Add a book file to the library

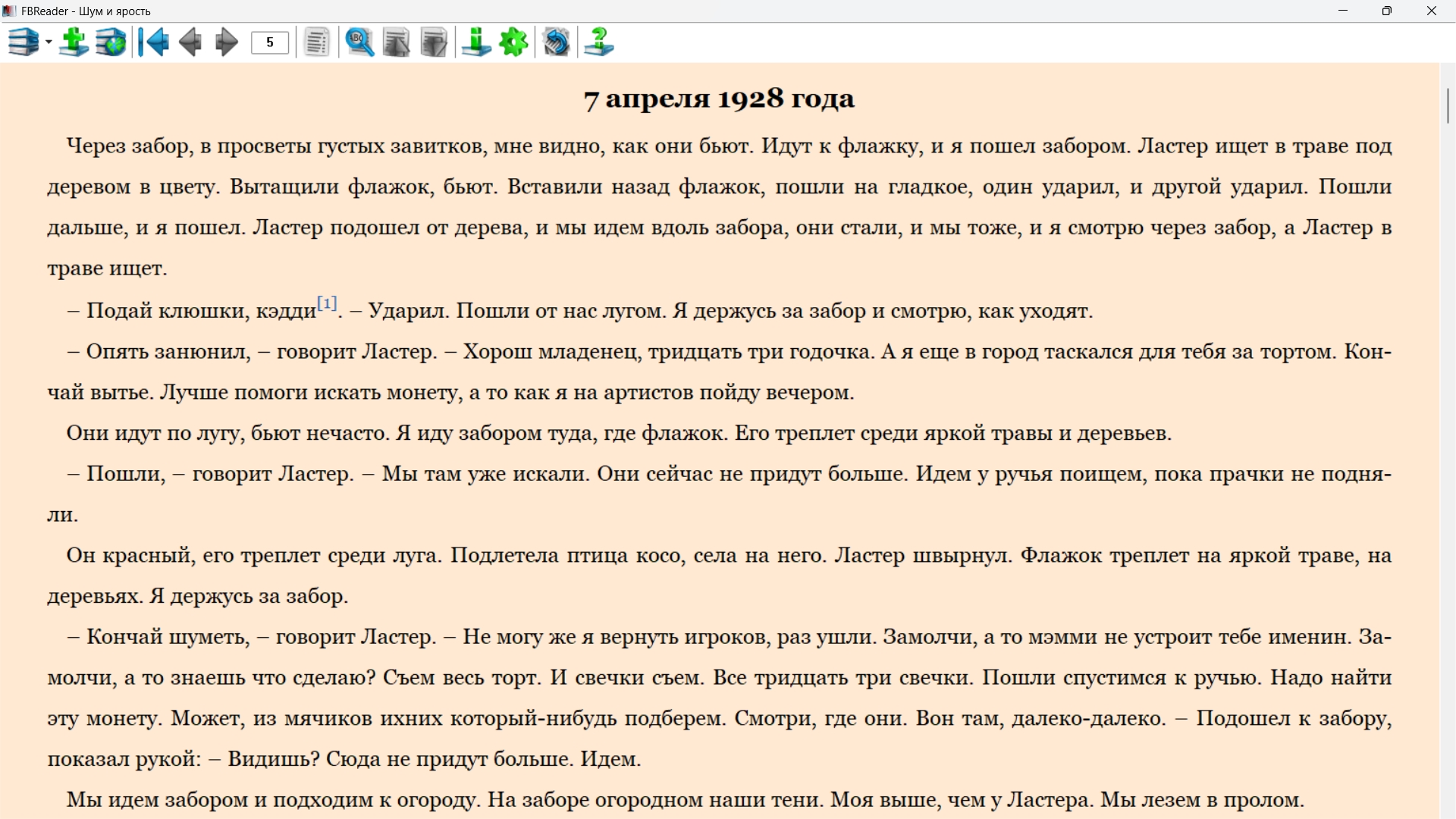point(74,42)
